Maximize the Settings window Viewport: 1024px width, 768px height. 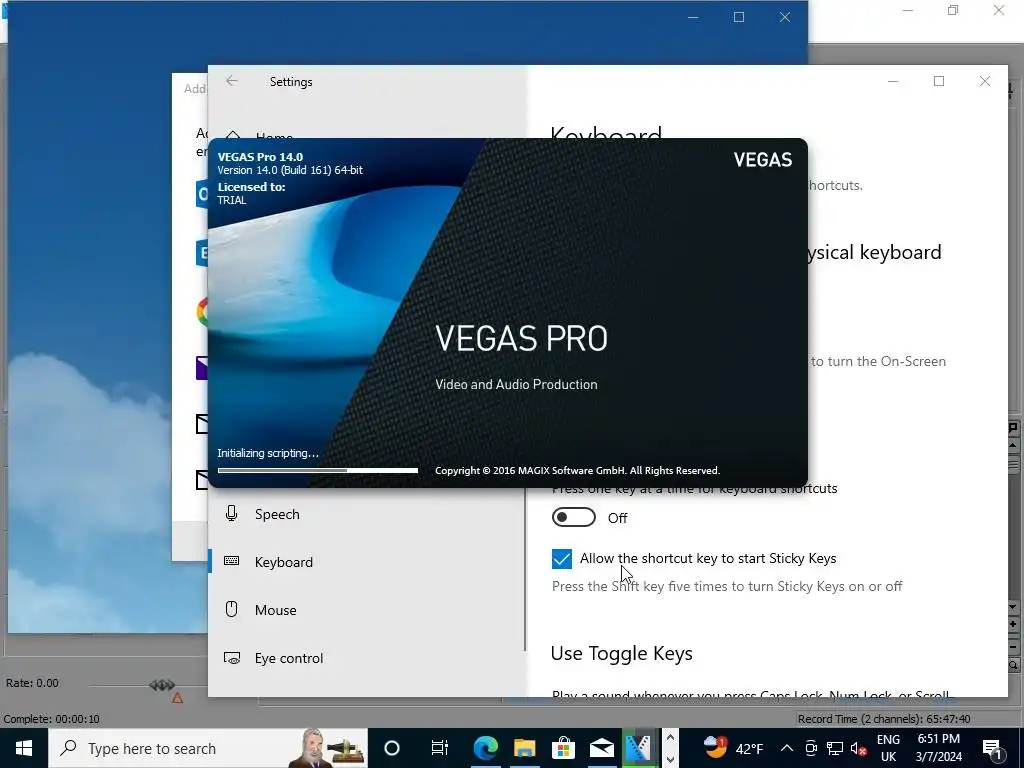tap(939, 81)
